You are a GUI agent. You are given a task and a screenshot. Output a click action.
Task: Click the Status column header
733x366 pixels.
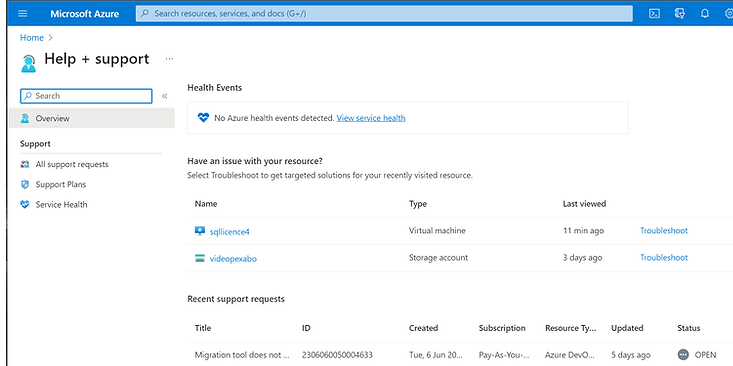point(689,328)
